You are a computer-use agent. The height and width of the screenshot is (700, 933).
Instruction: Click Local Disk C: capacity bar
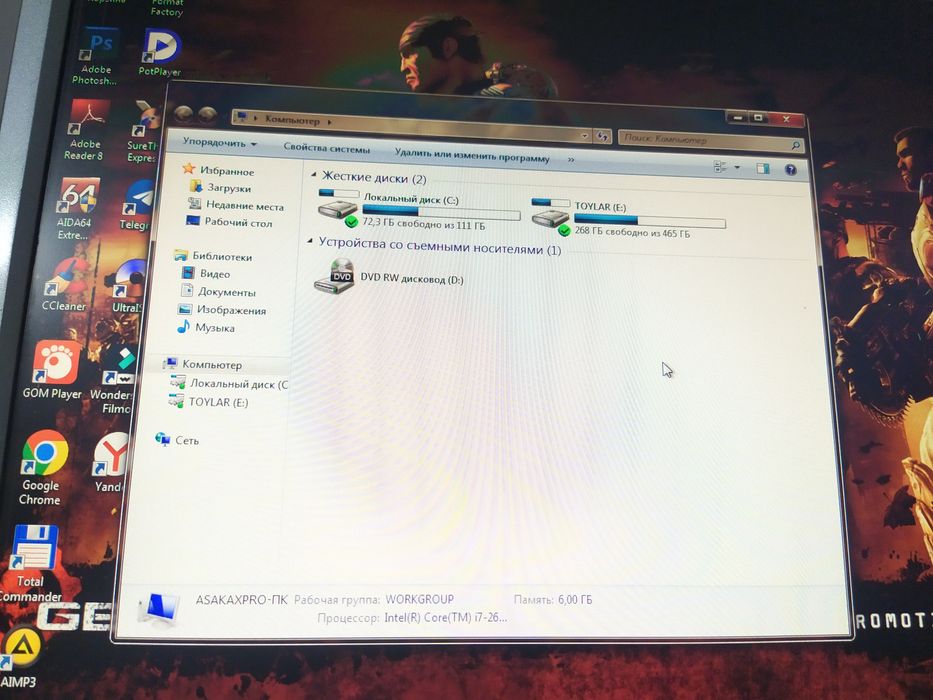441,213
